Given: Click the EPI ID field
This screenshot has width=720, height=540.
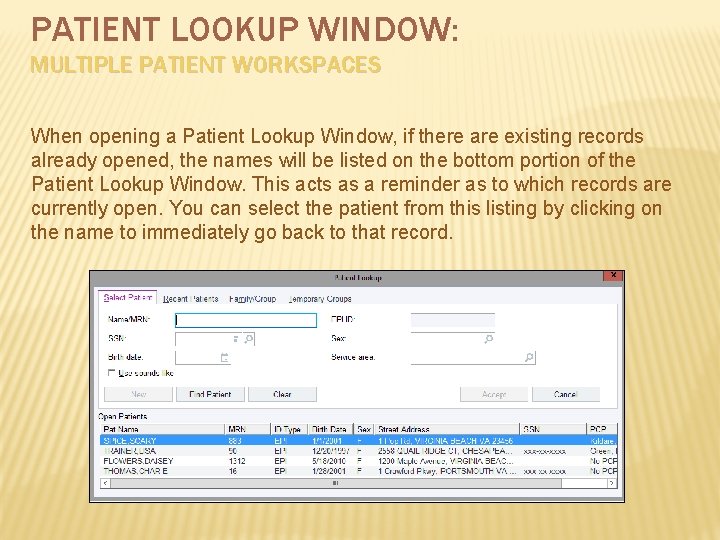Looking at the screenshot, I should click(x=453, y=320).
